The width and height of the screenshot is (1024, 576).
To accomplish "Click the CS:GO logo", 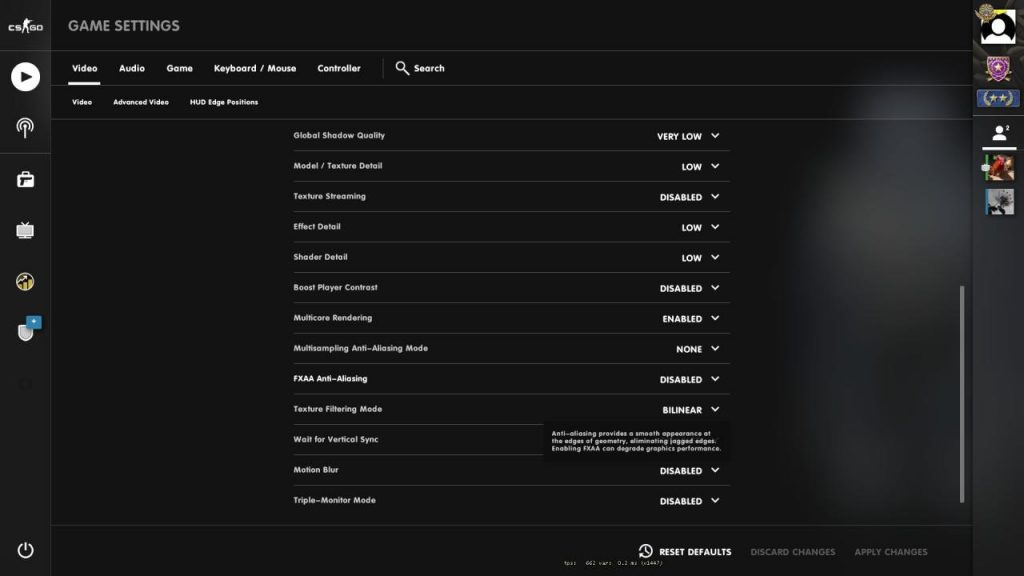I will [25, 26].
